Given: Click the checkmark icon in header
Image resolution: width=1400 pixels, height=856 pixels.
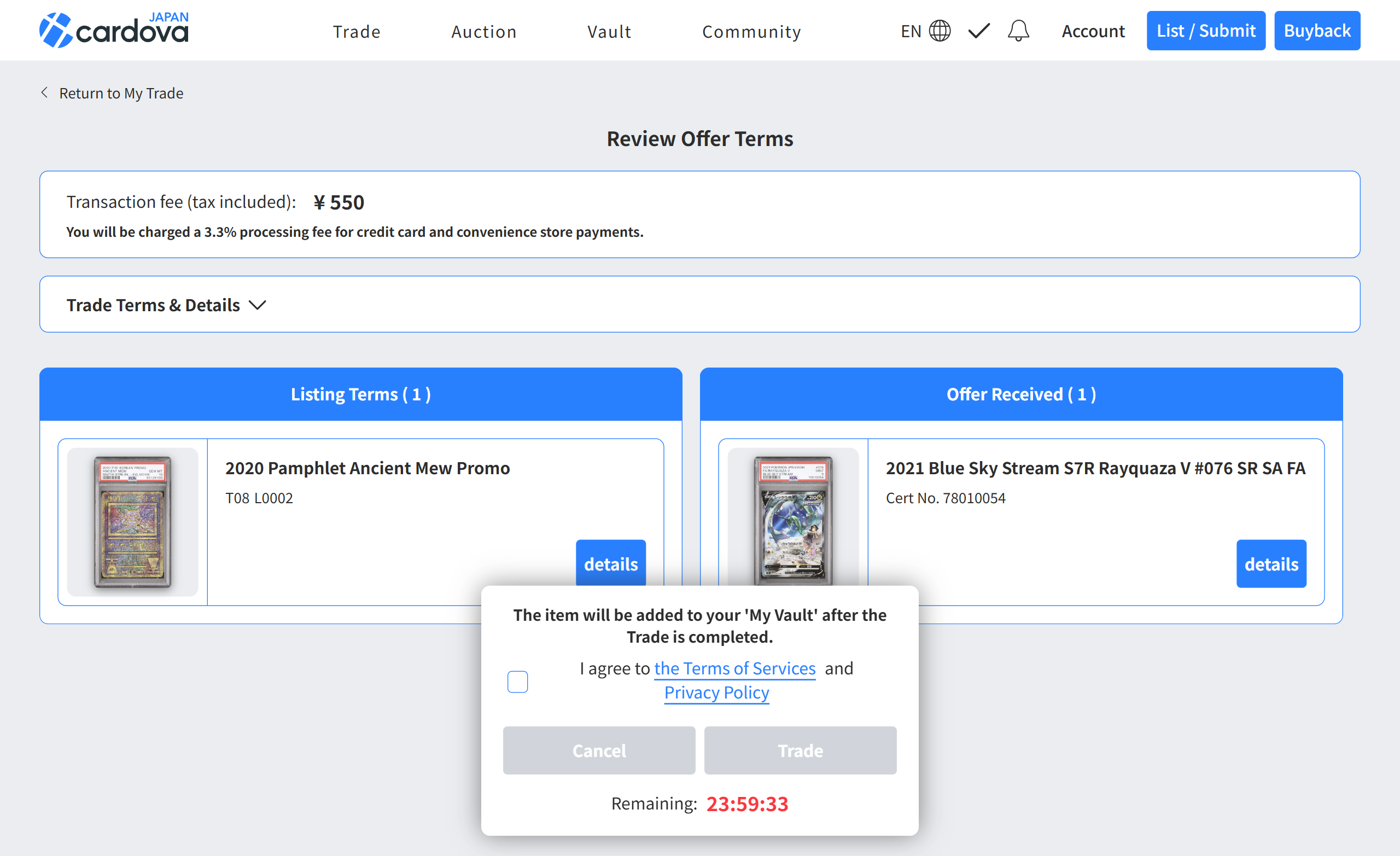Looking at the screenshot, I should [978, 31].
